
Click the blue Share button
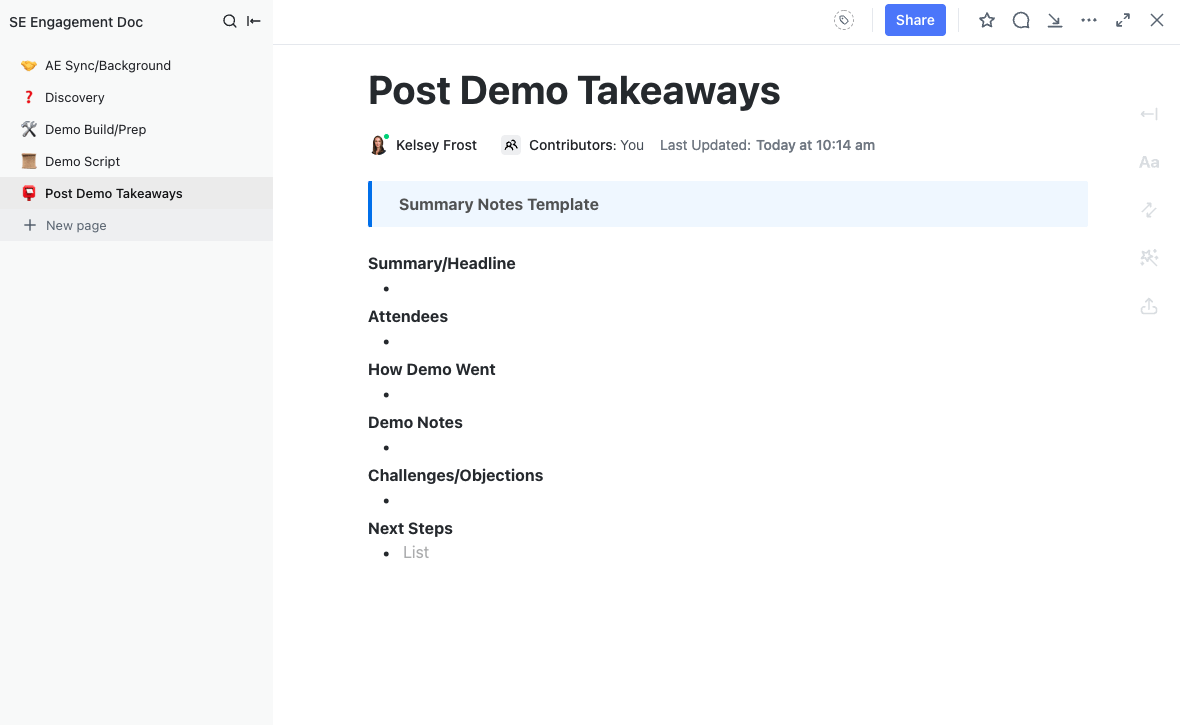click(x=915, y=20)
